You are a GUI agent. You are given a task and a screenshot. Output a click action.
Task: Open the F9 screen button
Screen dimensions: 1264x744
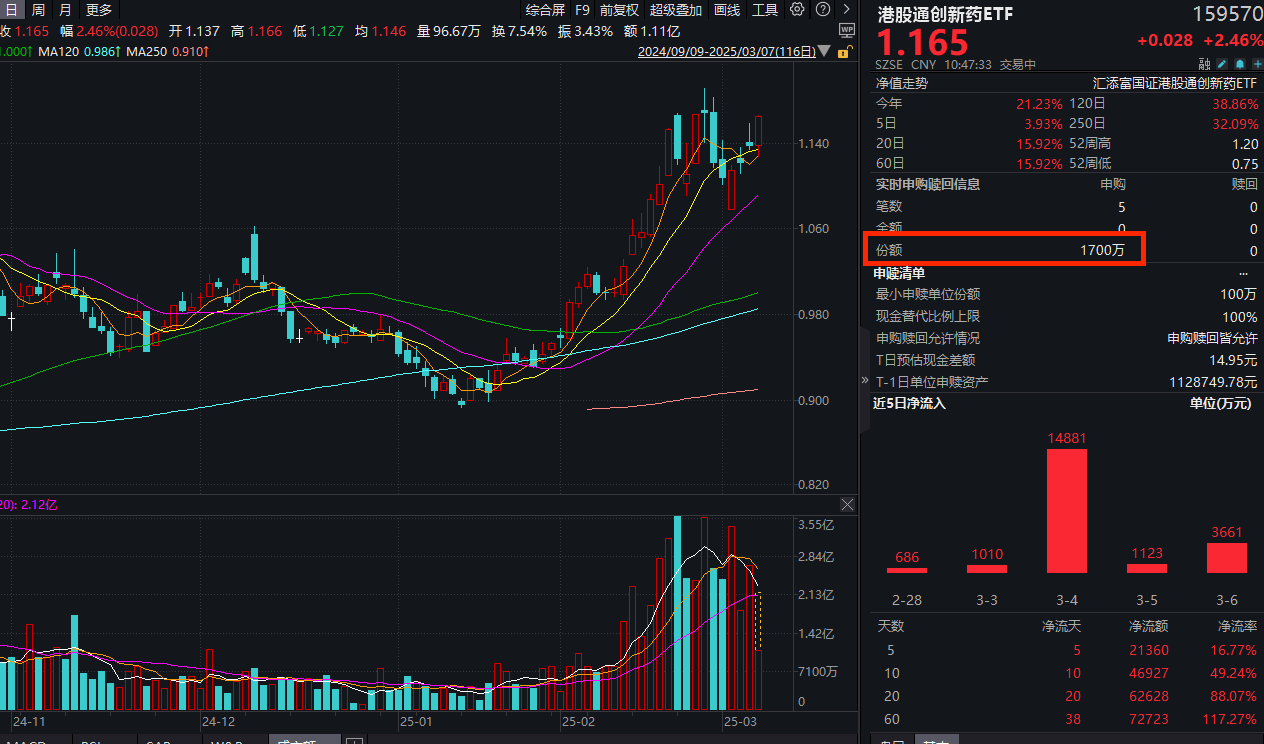click(x=583, y=10)
